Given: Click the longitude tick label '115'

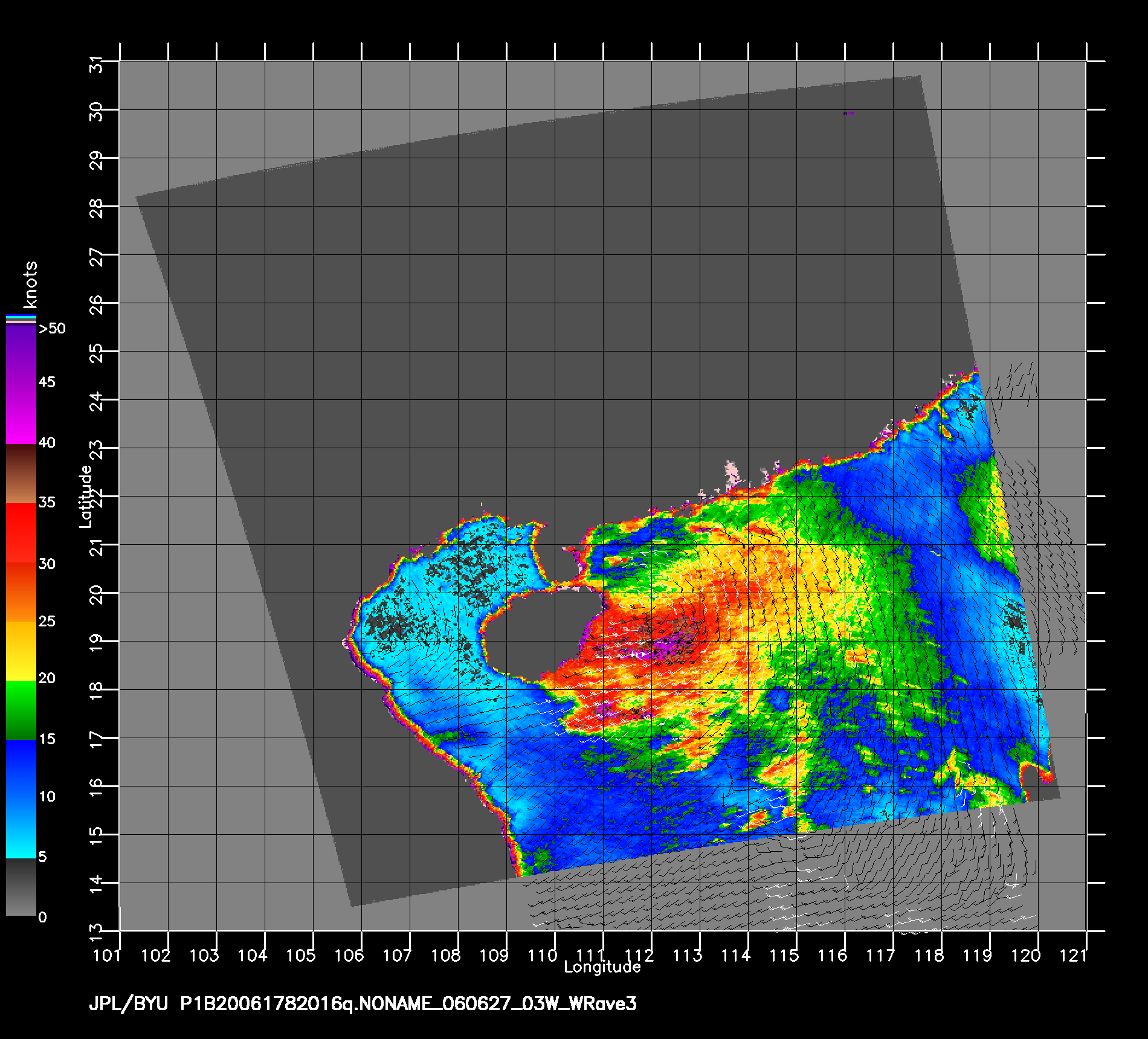Looking at the screenshot, I should 784,955.
